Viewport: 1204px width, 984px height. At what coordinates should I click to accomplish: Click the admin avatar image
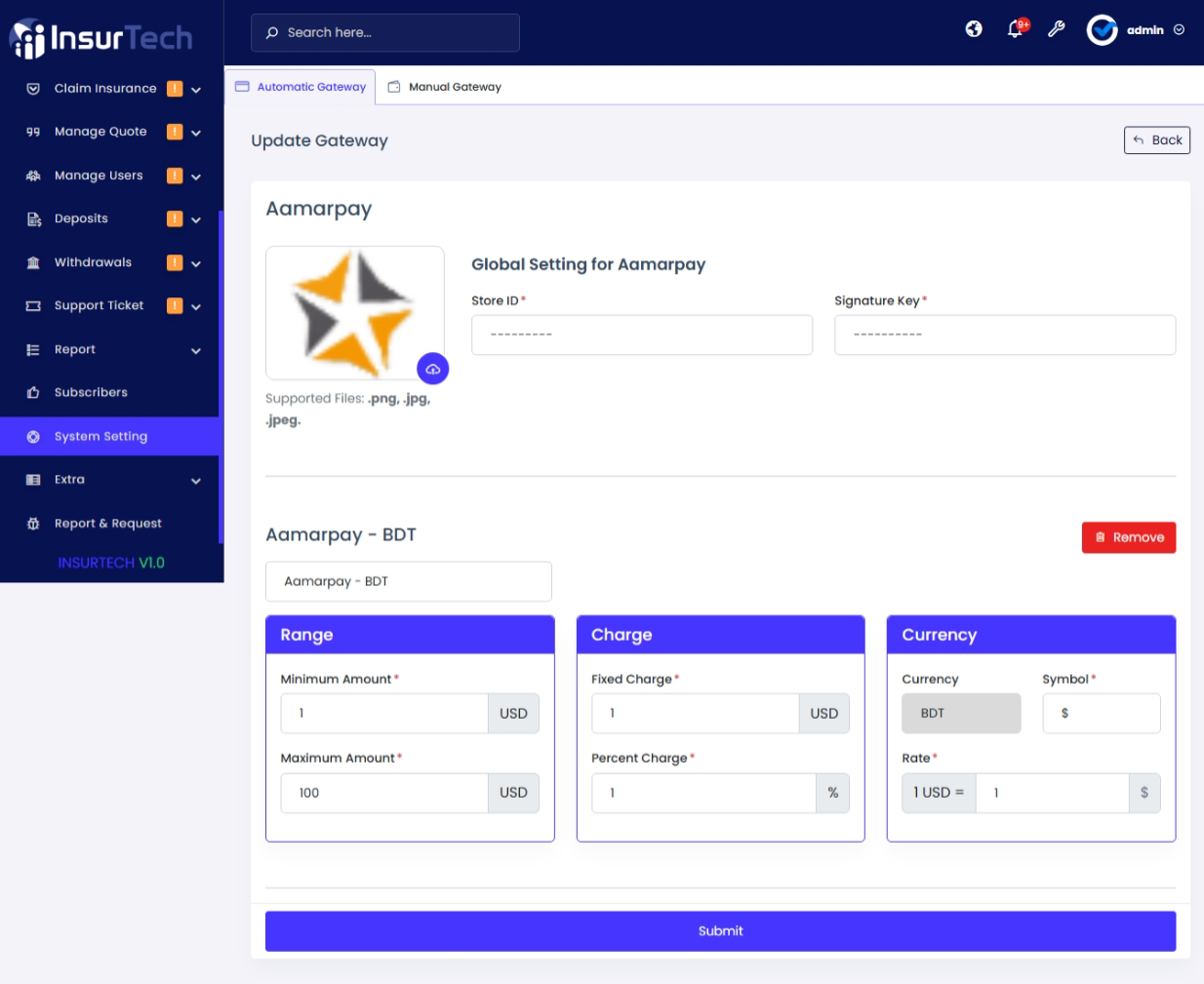point(1103,30)
